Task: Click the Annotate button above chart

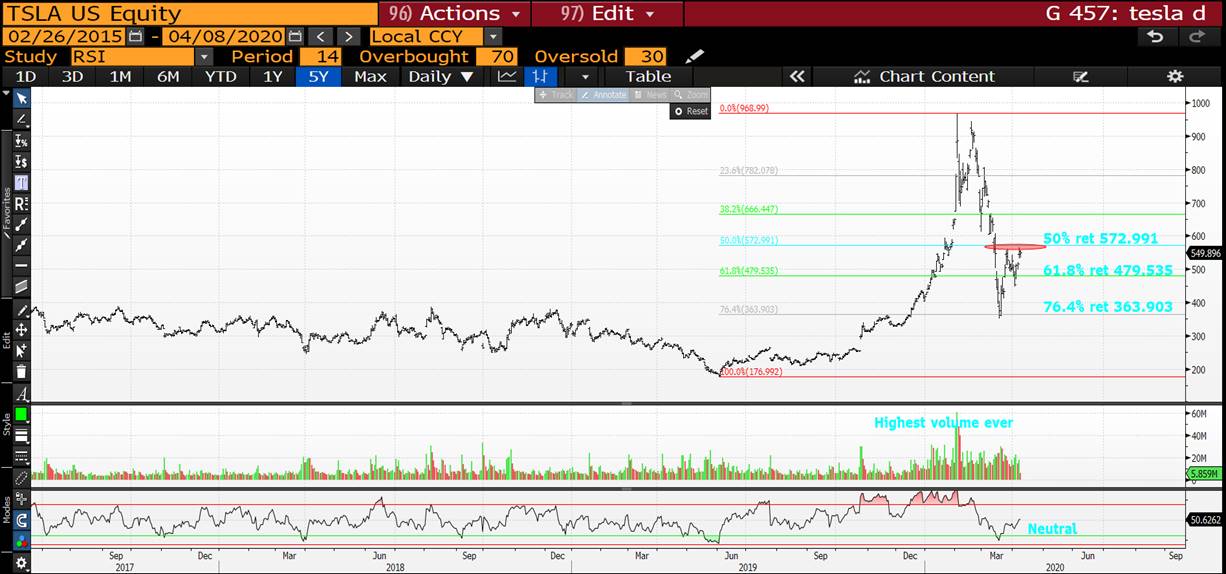Action: (603, 95)
